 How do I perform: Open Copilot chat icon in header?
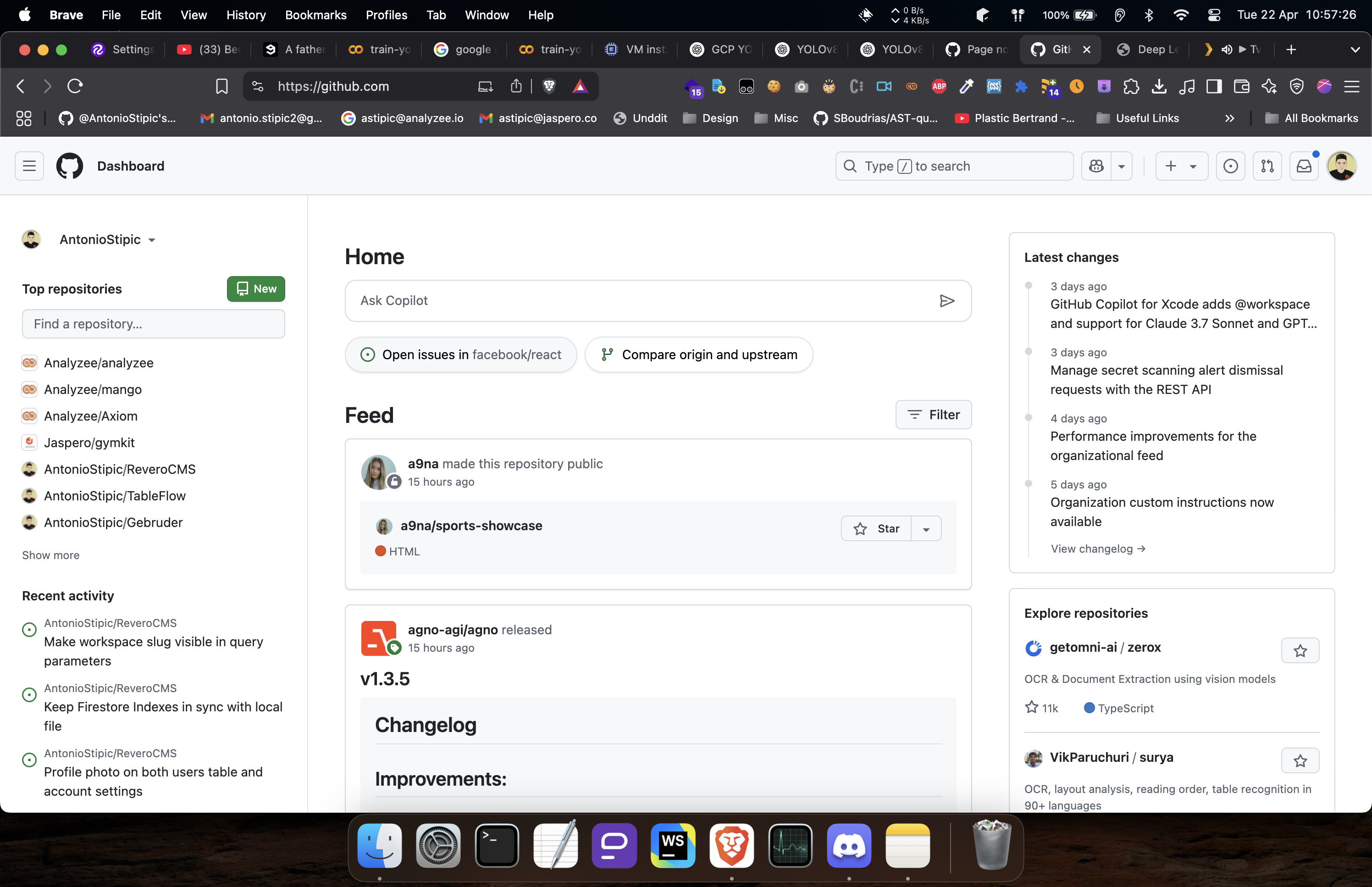pyautogui.click(x=1096, y=166)
